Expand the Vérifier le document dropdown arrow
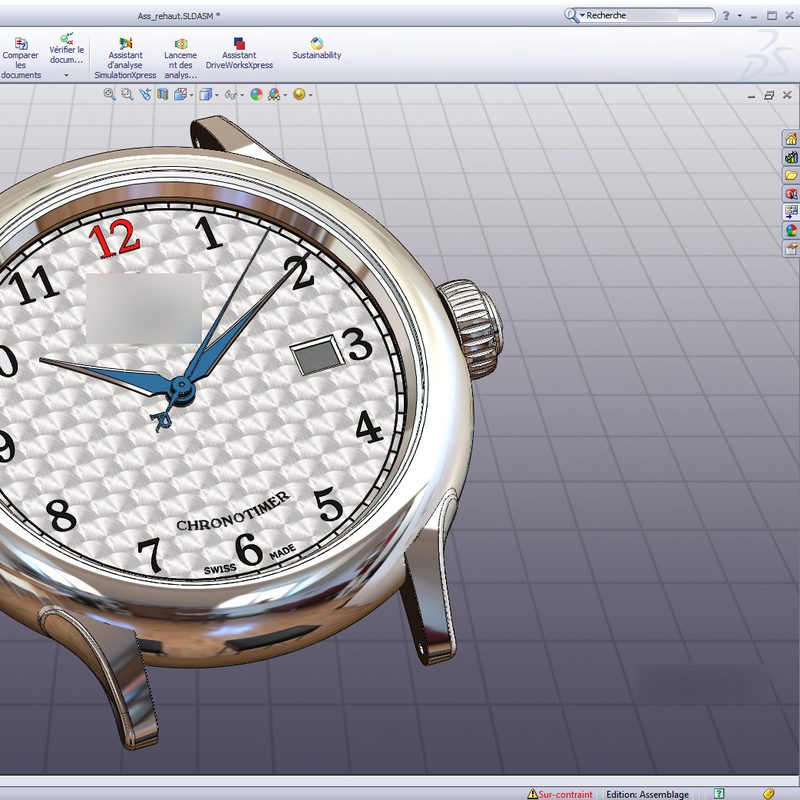Screen dimensions: 800x800 [x=66, y=75]
